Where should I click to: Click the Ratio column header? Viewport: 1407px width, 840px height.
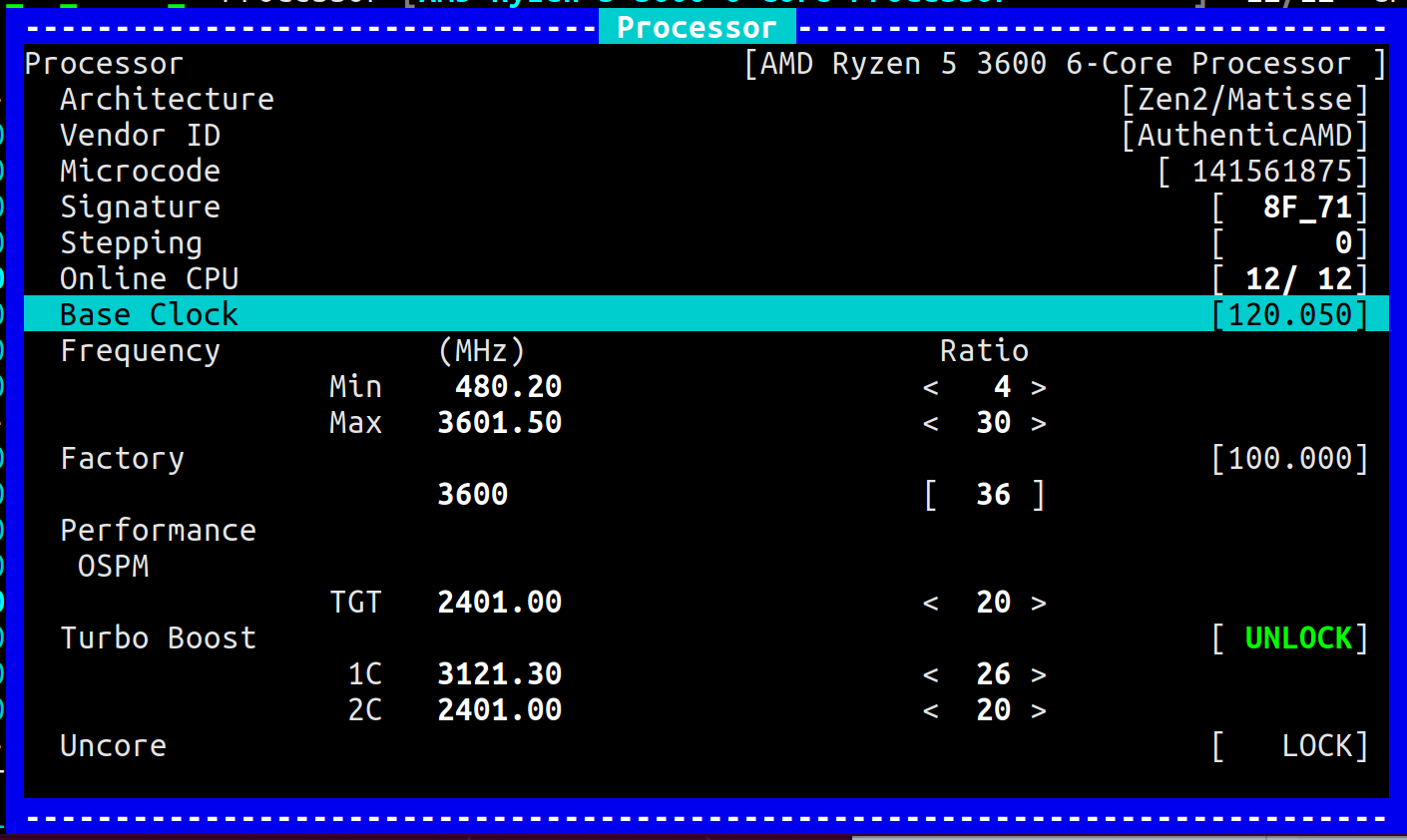coord(984,350)
